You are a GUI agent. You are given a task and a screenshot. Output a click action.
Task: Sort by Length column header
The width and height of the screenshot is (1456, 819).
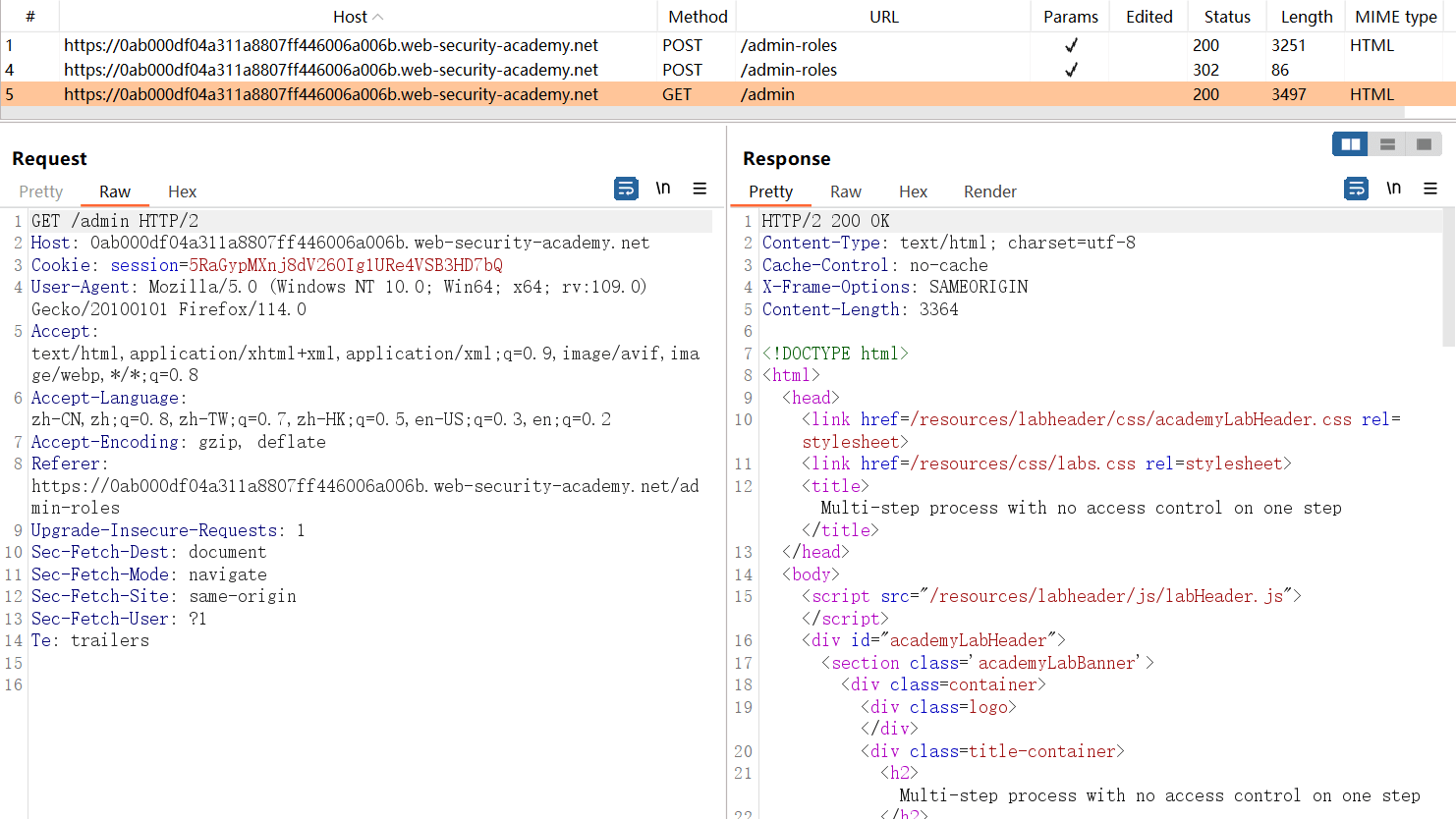[x=1306, y=17]
